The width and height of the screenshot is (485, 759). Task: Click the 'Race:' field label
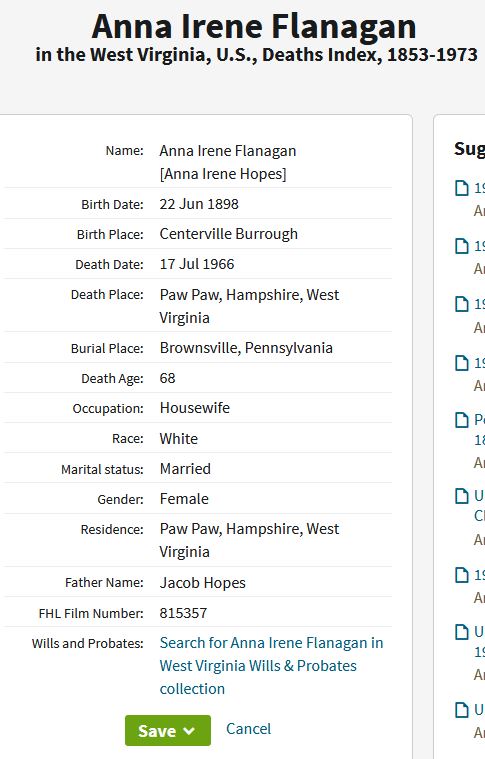(128, 439)
